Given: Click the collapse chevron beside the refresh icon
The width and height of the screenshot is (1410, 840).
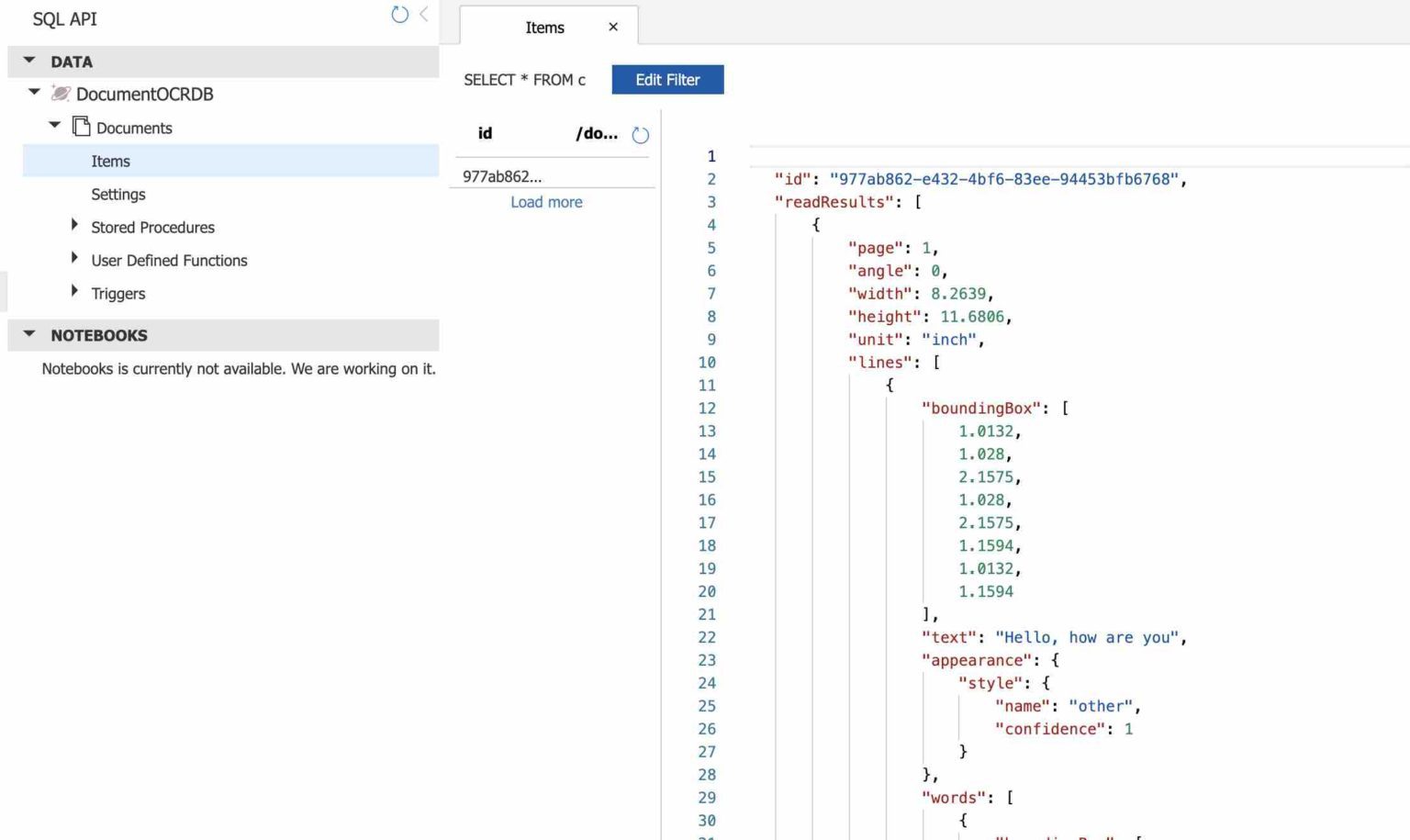Looking at the screenshot, I should (x=422, y=15).
